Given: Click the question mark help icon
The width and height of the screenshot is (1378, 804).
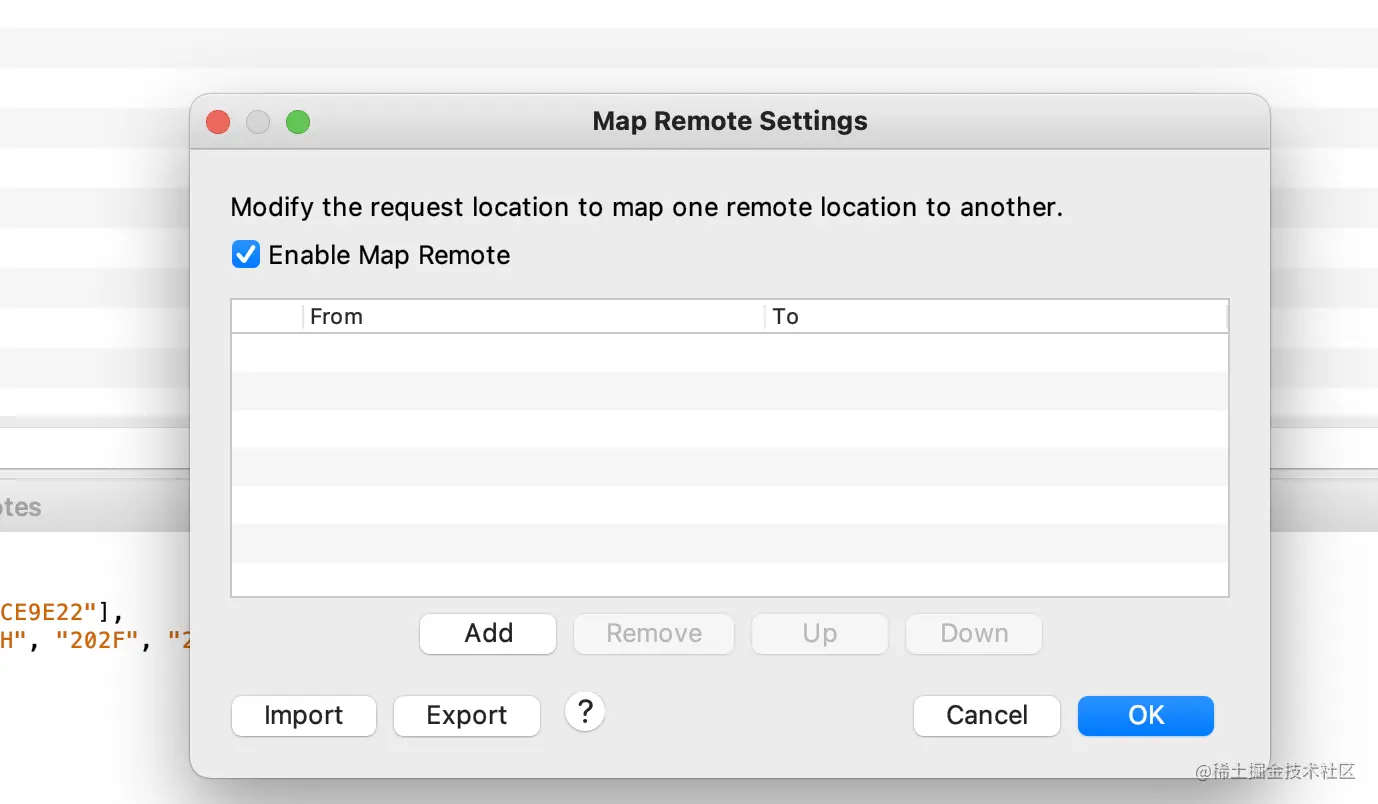Looking at the screenshot, I should click(585, 713).
